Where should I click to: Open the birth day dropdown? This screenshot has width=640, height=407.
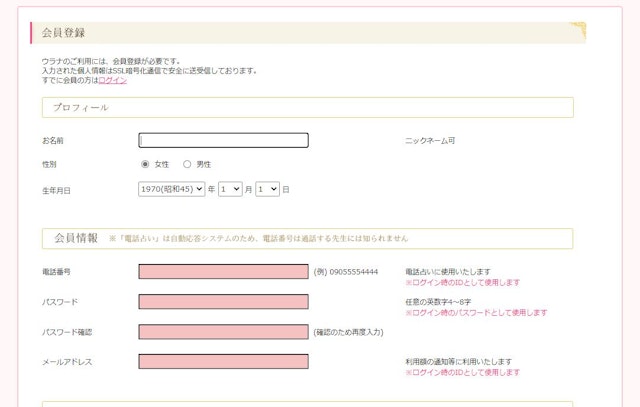[267, 188]
